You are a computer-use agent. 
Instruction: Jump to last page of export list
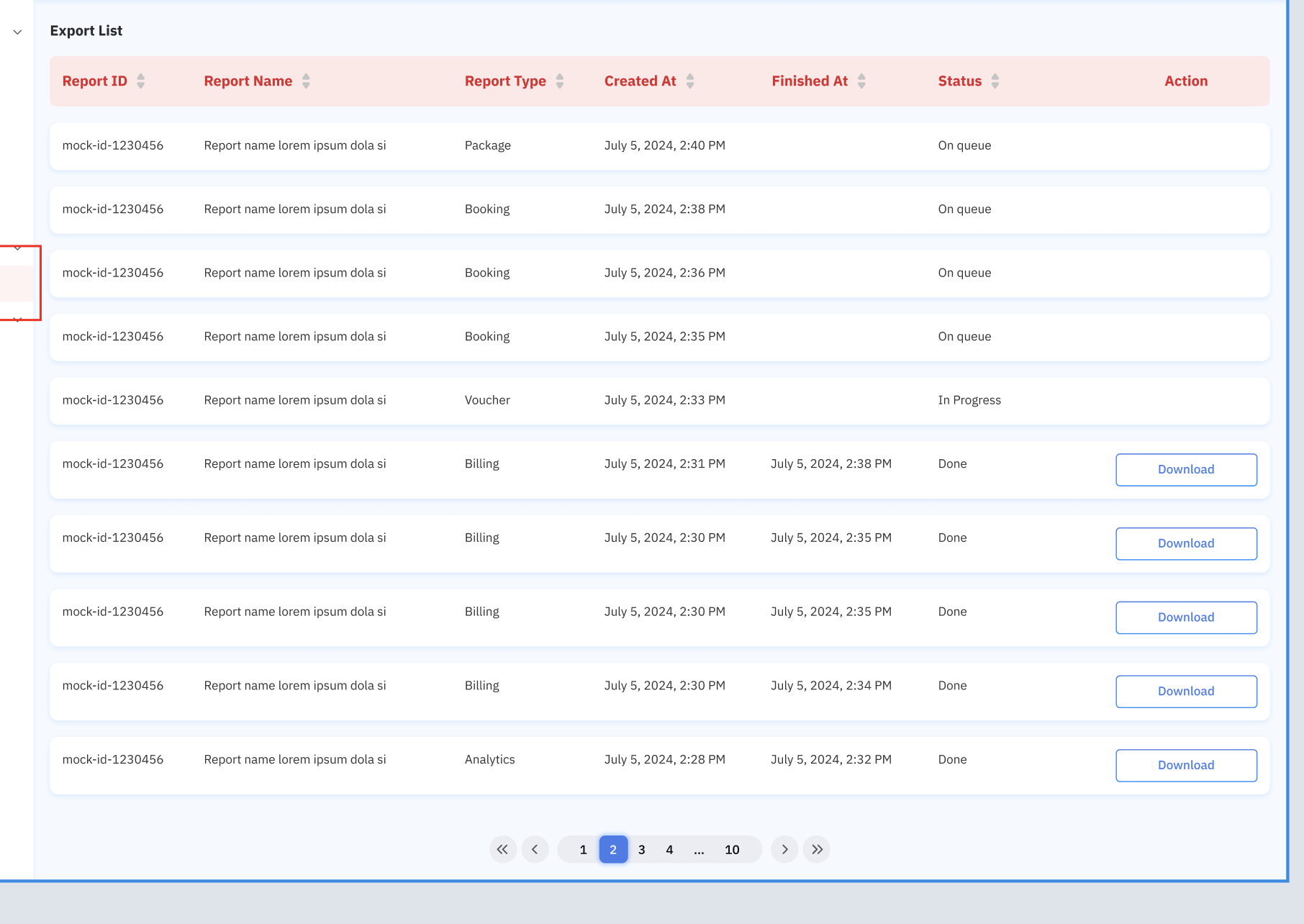(x=817, y=849)
